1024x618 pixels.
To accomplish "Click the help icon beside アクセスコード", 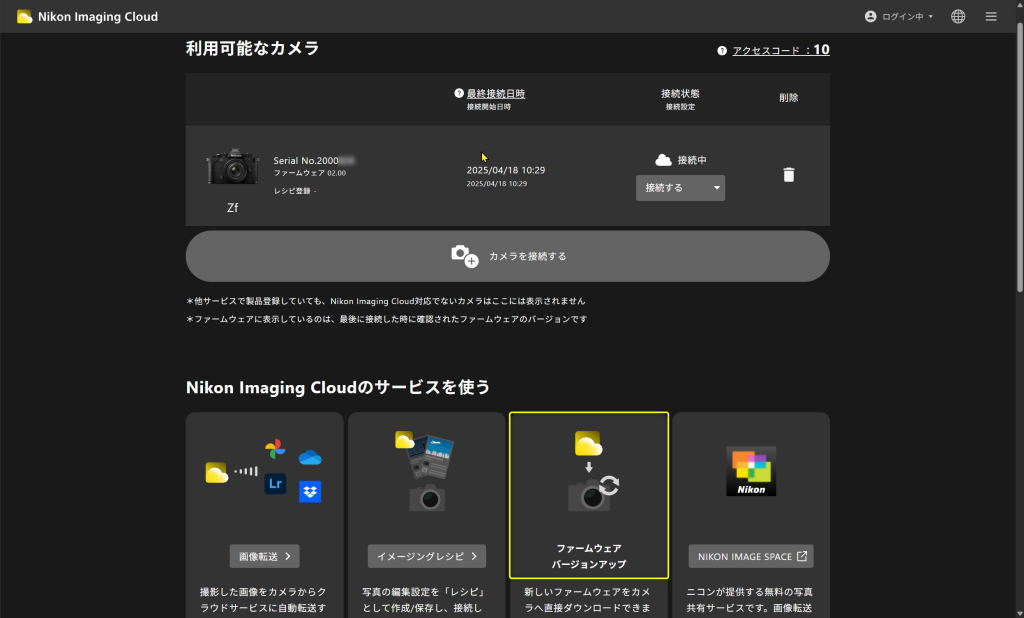I will point(722,51).
